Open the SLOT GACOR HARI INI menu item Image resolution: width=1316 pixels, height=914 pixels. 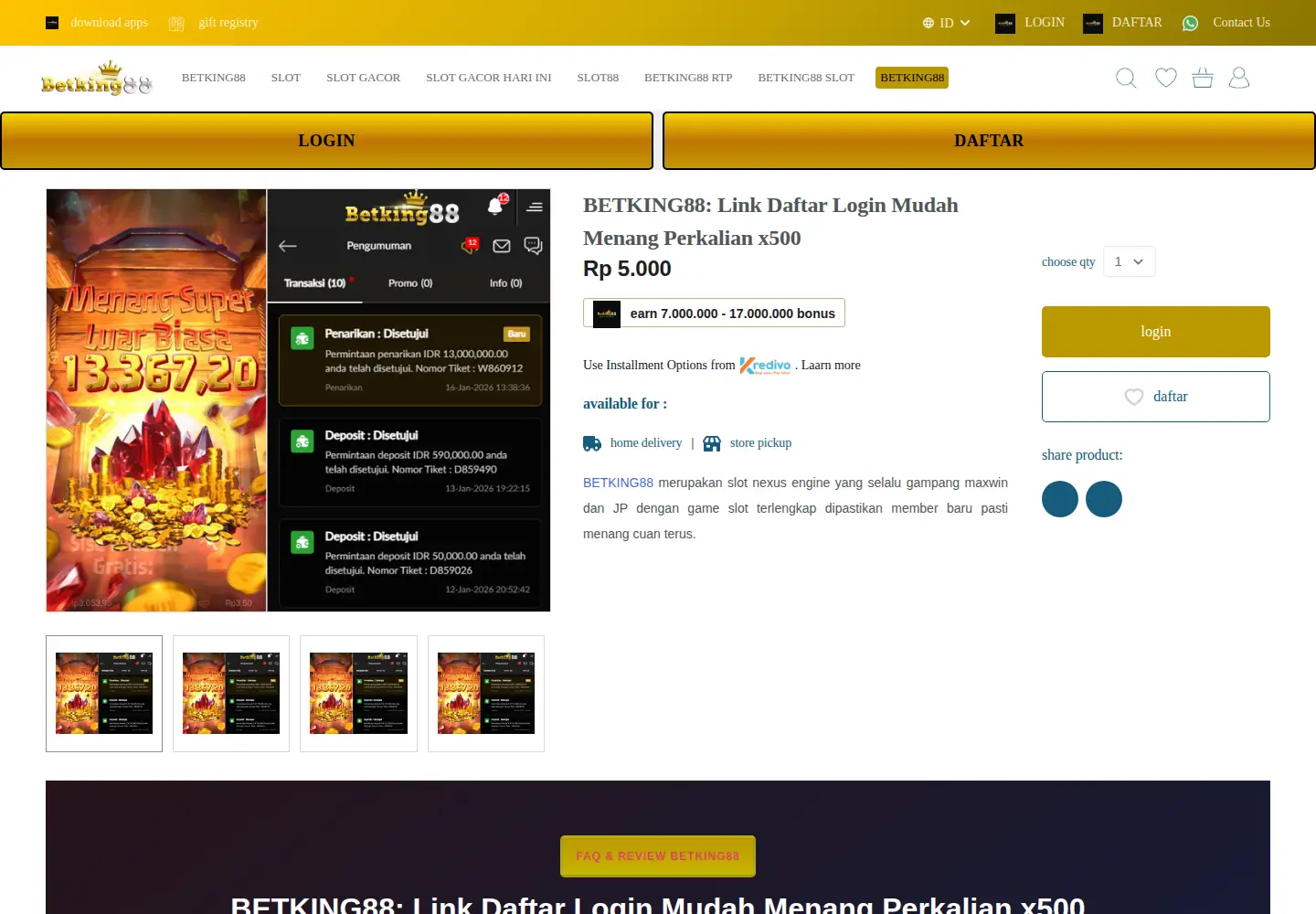(489, 78)
